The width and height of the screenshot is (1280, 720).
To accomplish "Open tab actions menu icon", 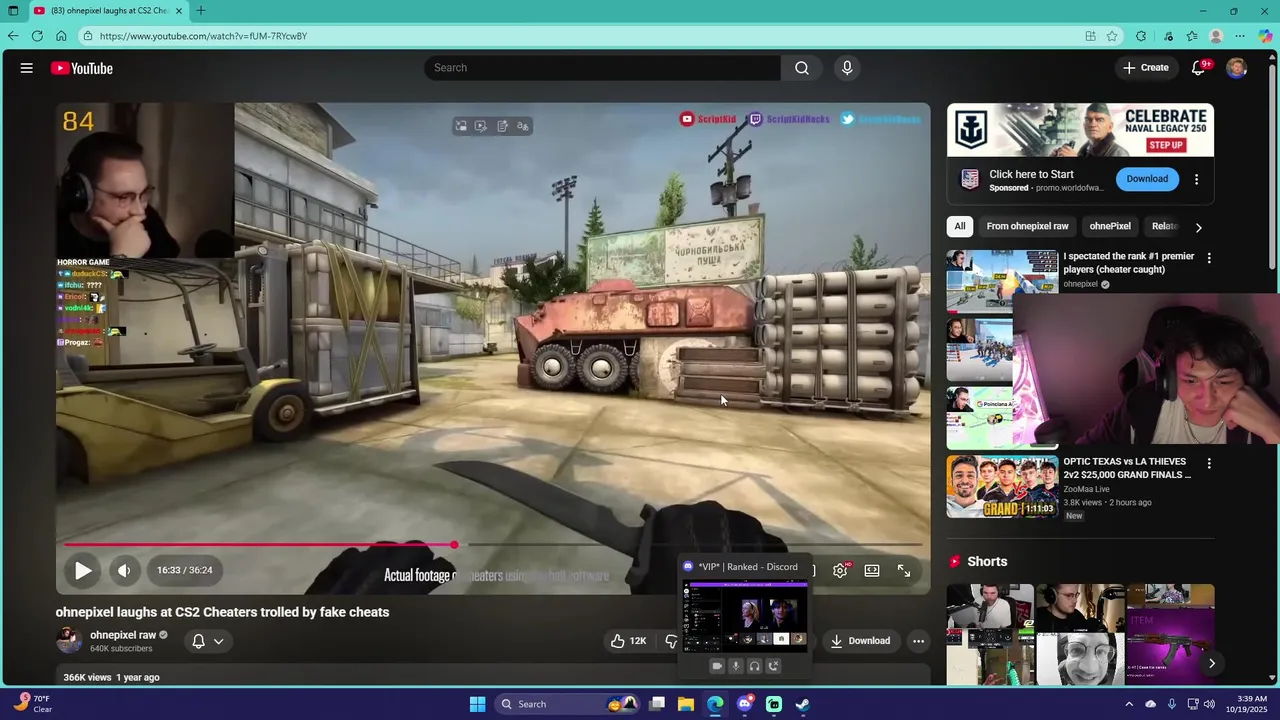I will 13,11.
